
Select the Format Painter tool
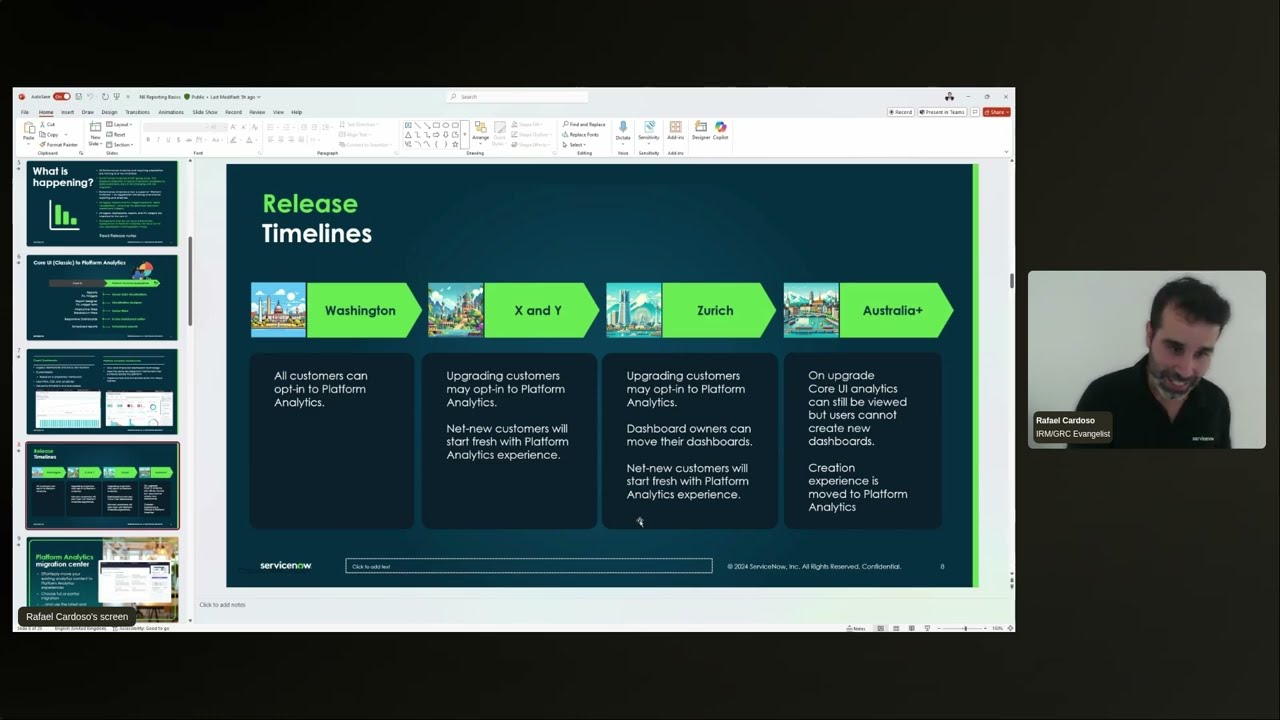pos(59,145)
